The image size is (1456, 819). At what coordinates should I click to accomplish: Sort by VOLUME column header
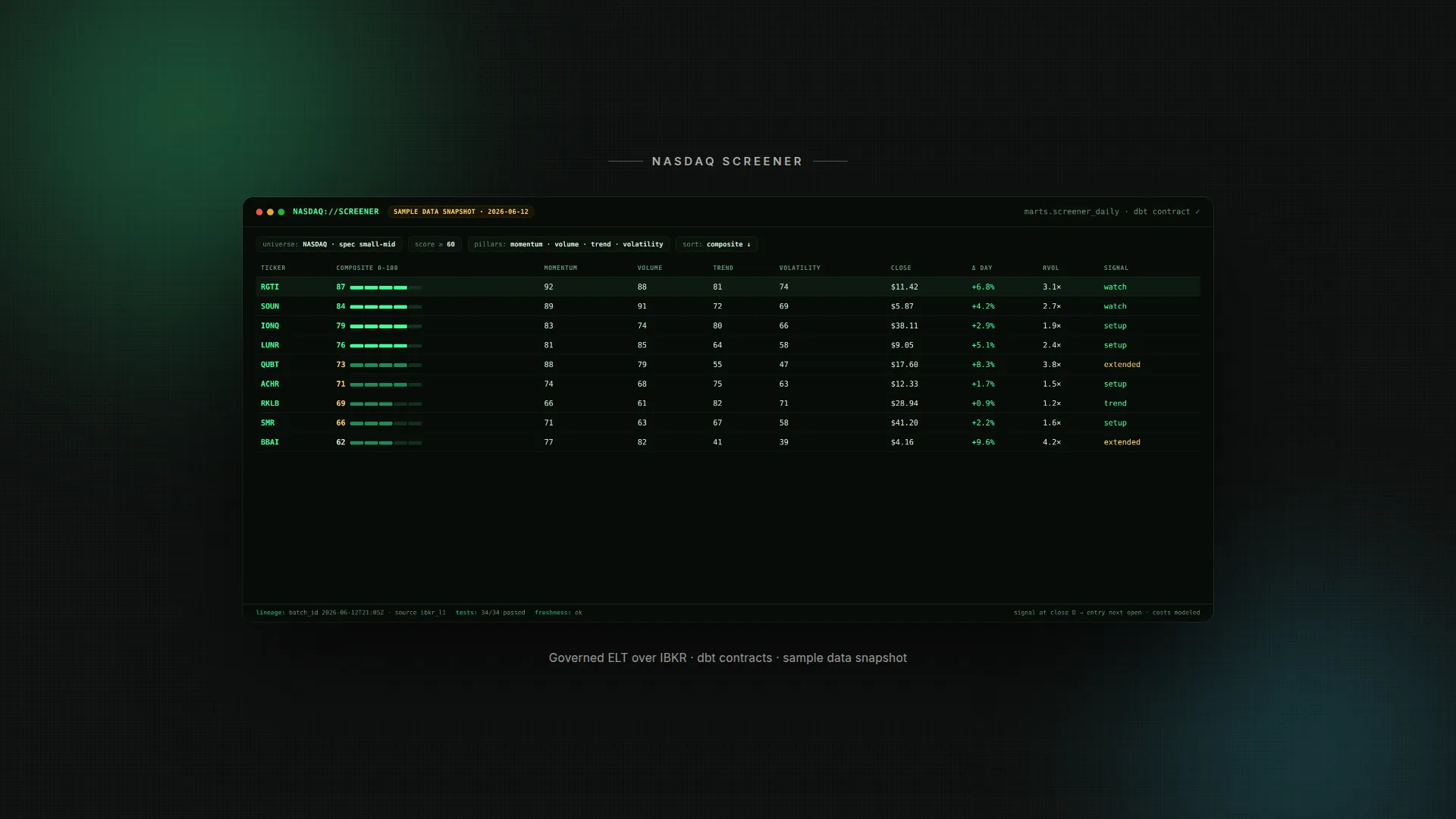pos(650,268)
